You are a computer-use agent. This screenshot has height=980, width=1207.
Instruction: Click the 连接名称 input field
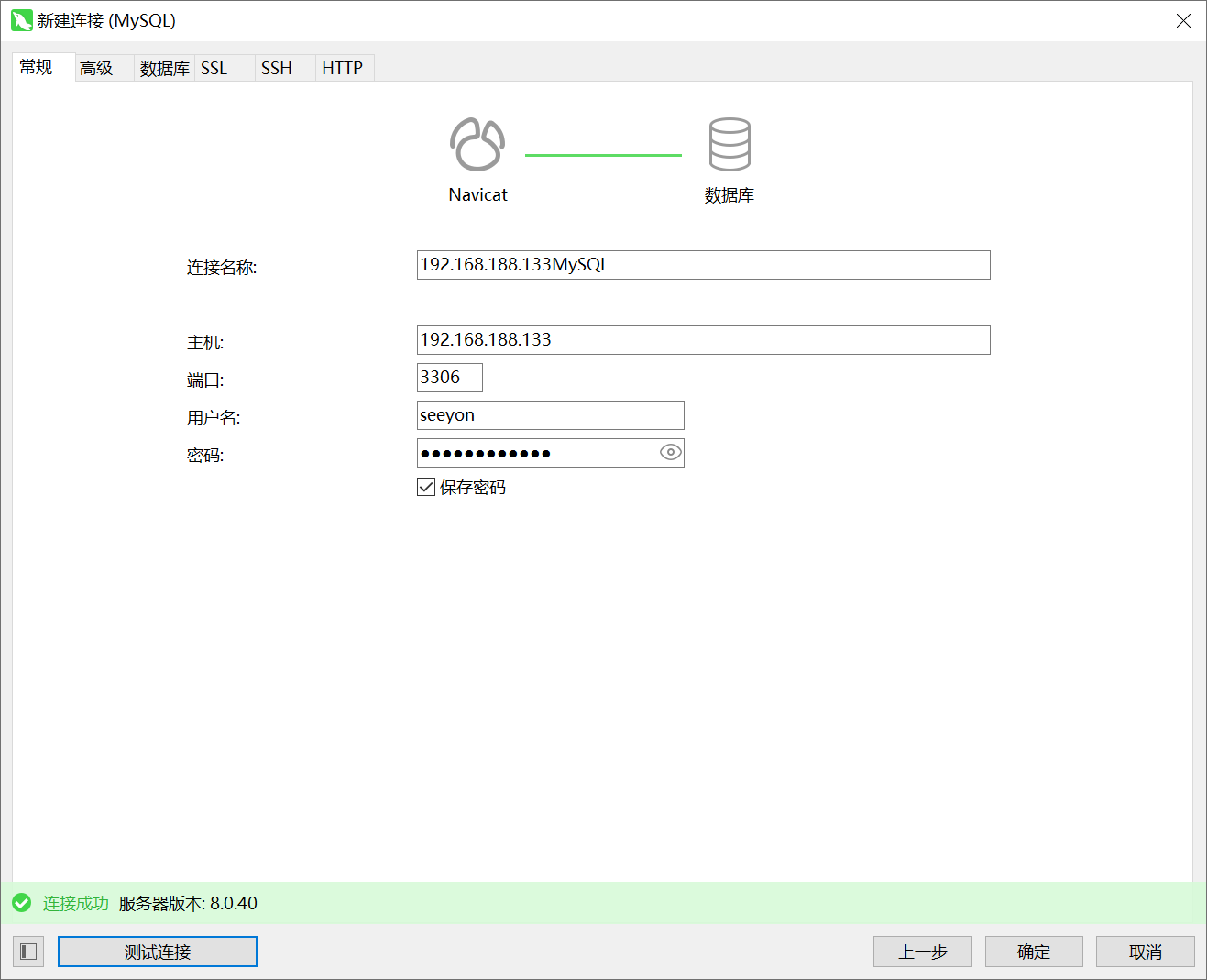(x=704, y=265)
